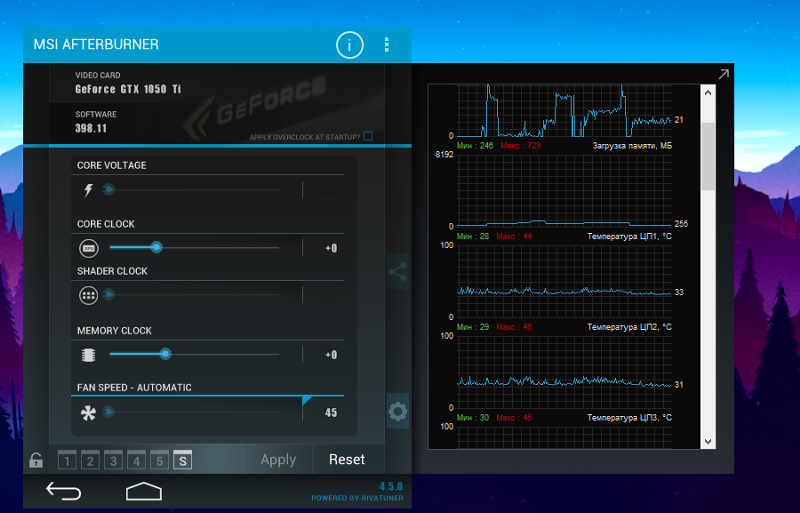
Task: Click the core clock +0 value field
Action: click(x=331, y=249)
